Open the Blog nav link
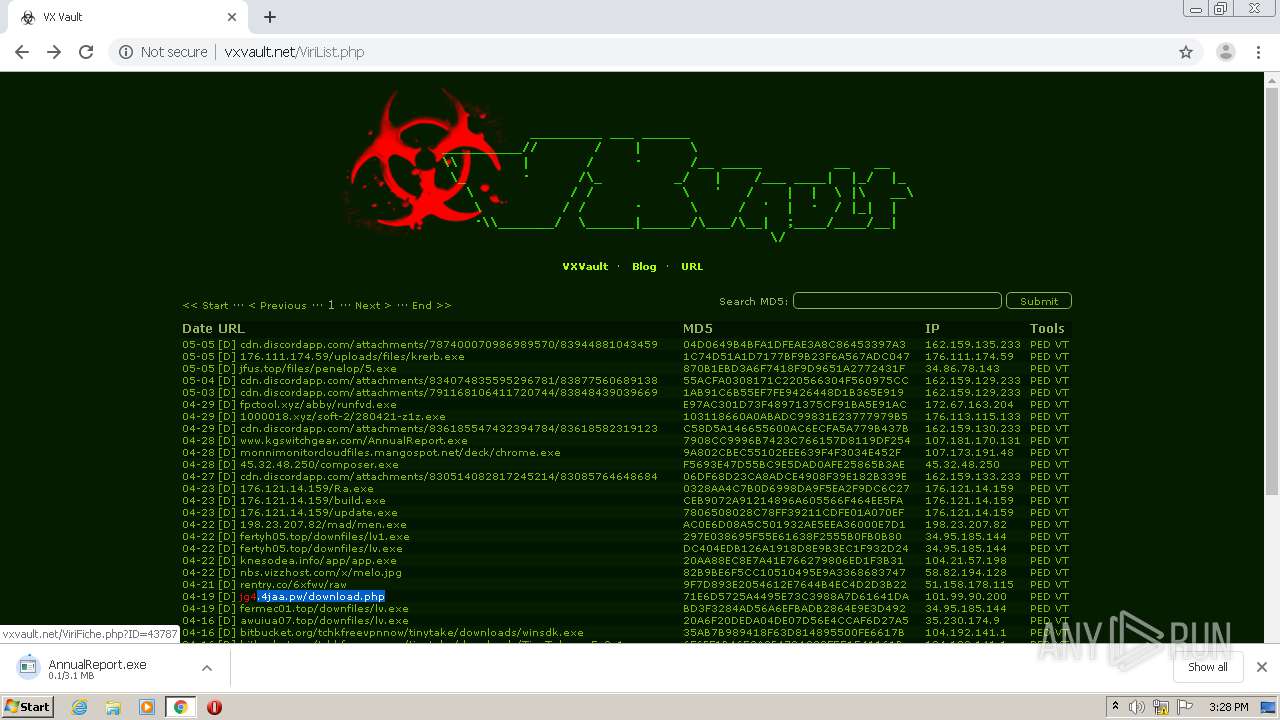 coord(644,267)
